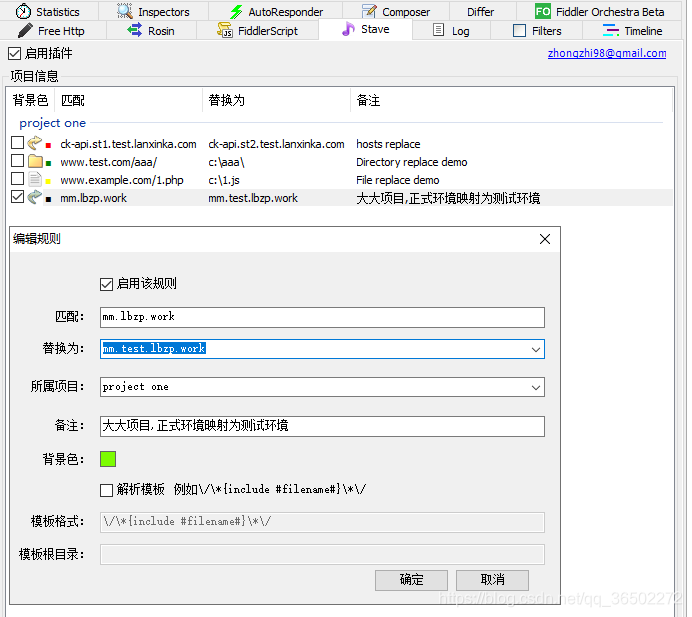Image resolution: width=692 pixels, height=617 pixels.
Task: Select the Stave tab
Action: click(365, 30)
